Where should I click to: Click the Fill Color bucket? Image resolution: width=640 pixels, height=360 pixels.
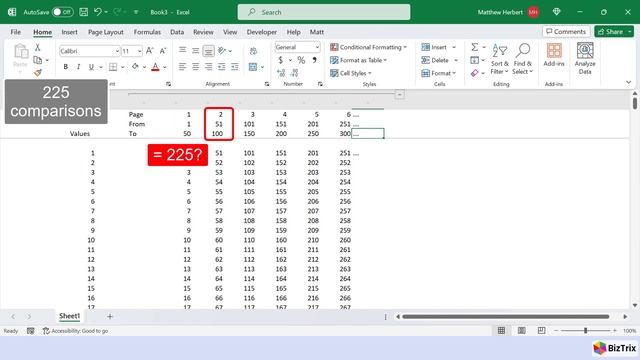[x=135, y=67]
